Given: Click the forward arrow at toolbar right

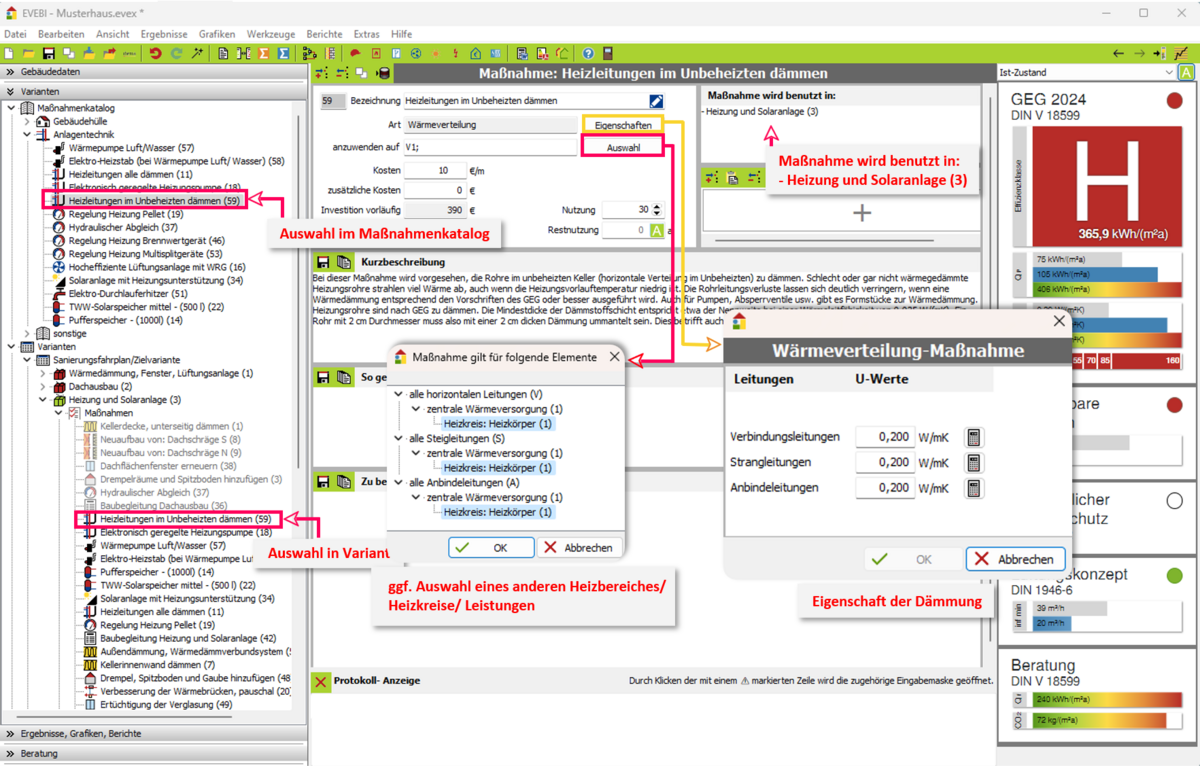Looking at the screenshot, I should tap(1139, 53).
